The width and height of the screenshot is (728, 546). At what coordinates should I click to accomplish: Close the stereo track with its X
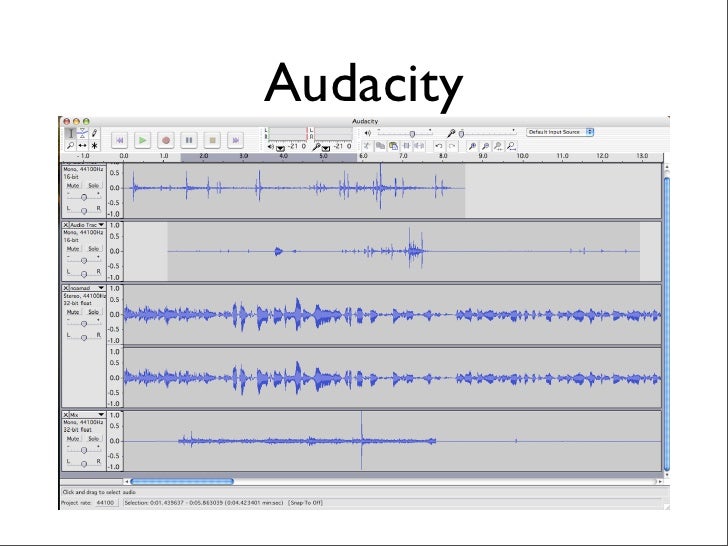click(x=65, y=288)
